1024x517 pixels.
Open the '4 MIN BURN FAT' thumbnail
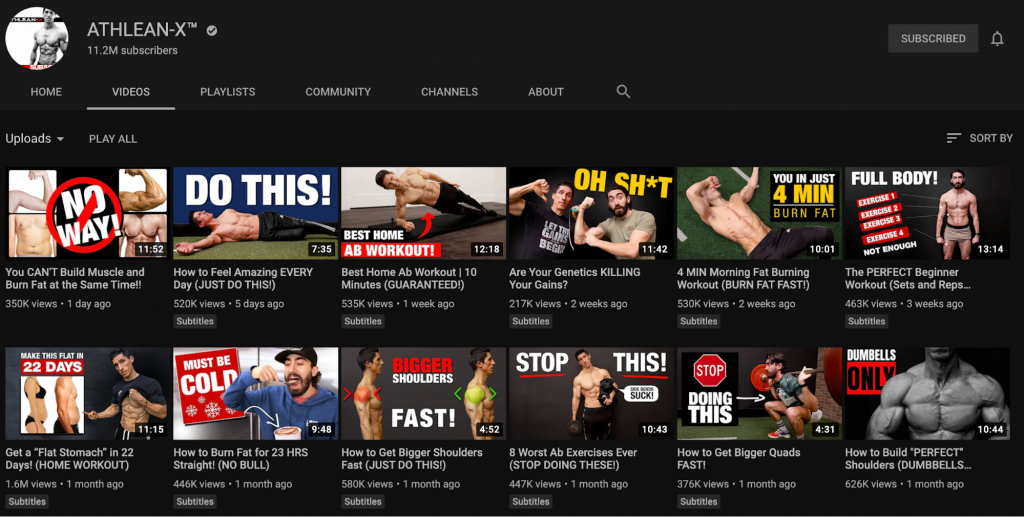pos(759,213)
